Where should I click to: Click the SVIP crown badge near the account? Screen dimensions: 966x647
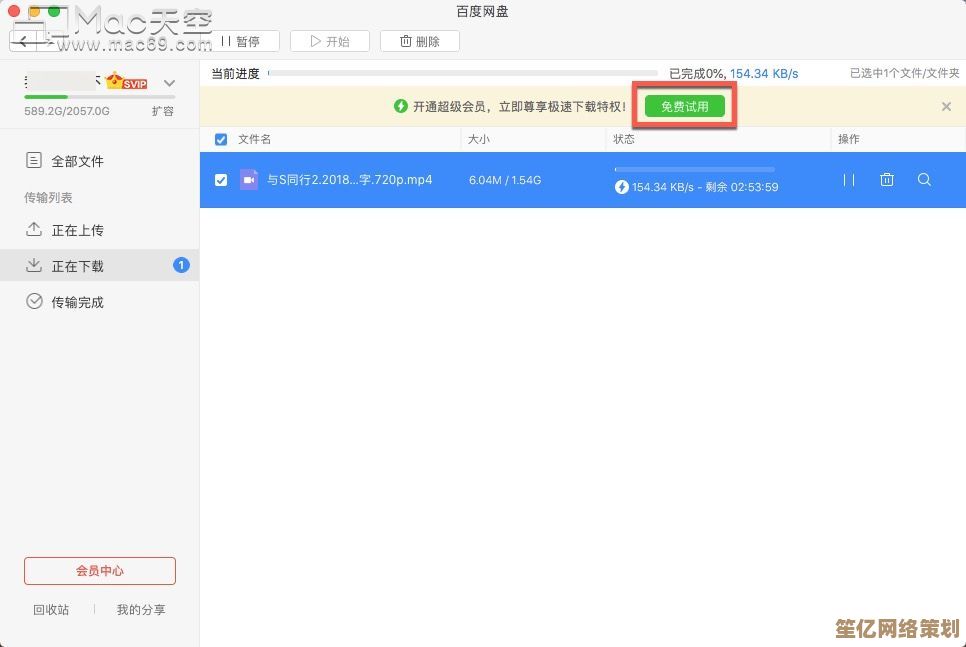126,81
